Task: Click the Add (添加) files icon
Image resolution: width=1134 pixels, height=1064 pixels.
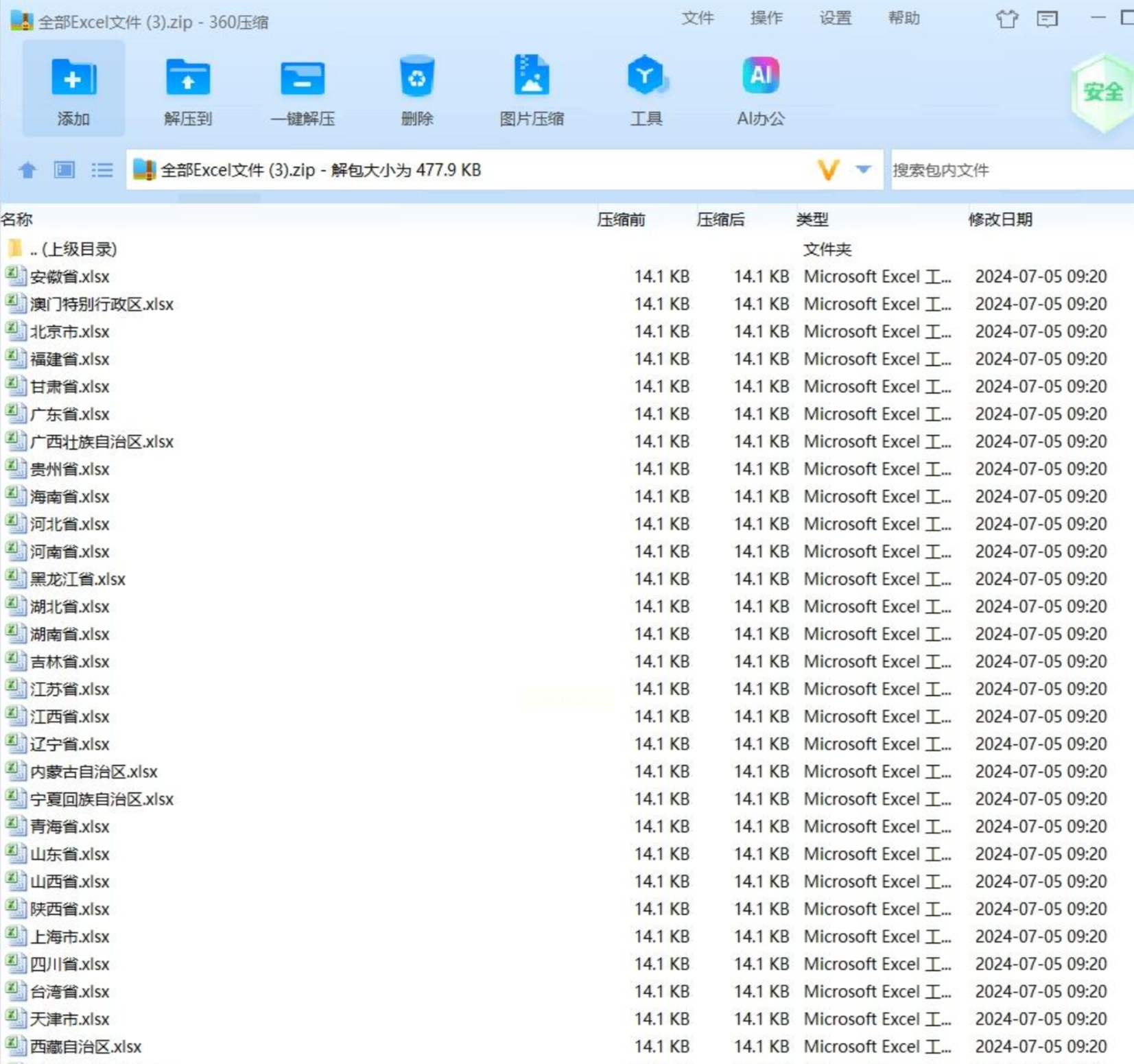Action: coord(73,78)
